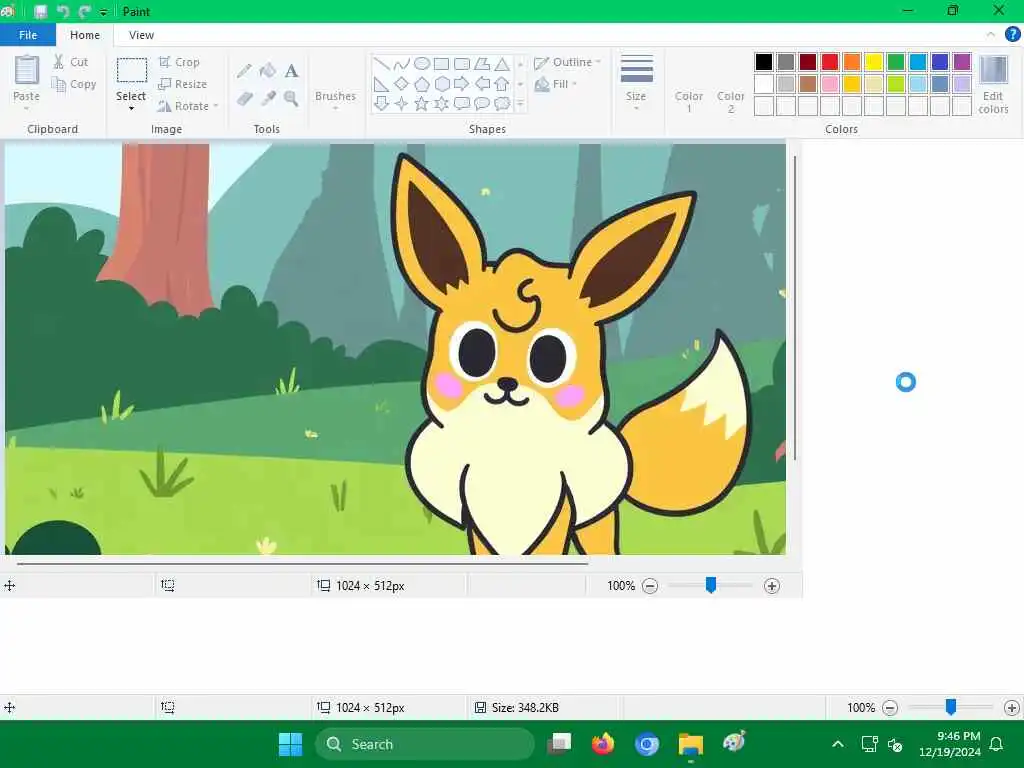Image resolution: width=1024 pixels, height=768 pixels.
Task: Show hidden system tray icons
Action: [x=838, y=744]
